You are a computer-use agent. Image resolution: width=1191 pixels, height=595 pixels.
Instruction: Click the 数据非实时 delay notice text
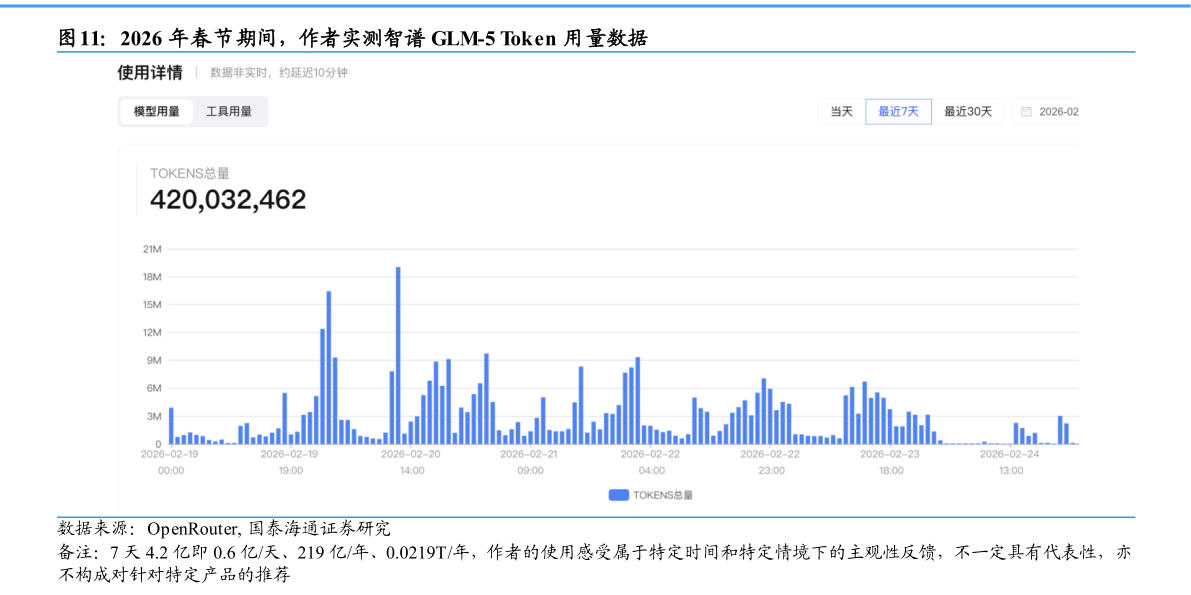tap(279, 73)
